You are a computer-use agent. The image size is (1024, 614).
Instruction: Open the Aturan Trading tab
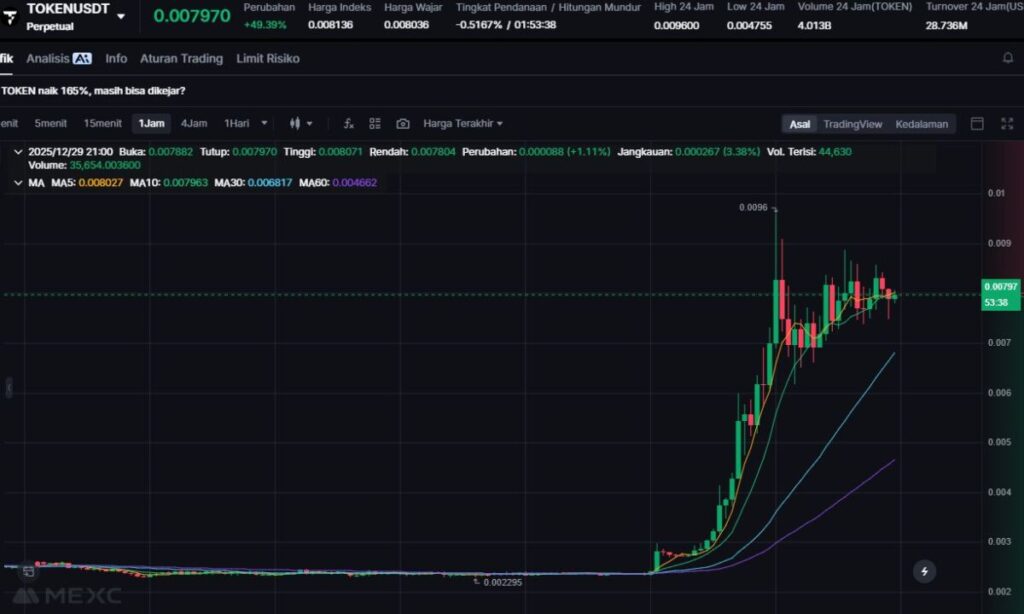pyautogui.click(x=181, y=59)
